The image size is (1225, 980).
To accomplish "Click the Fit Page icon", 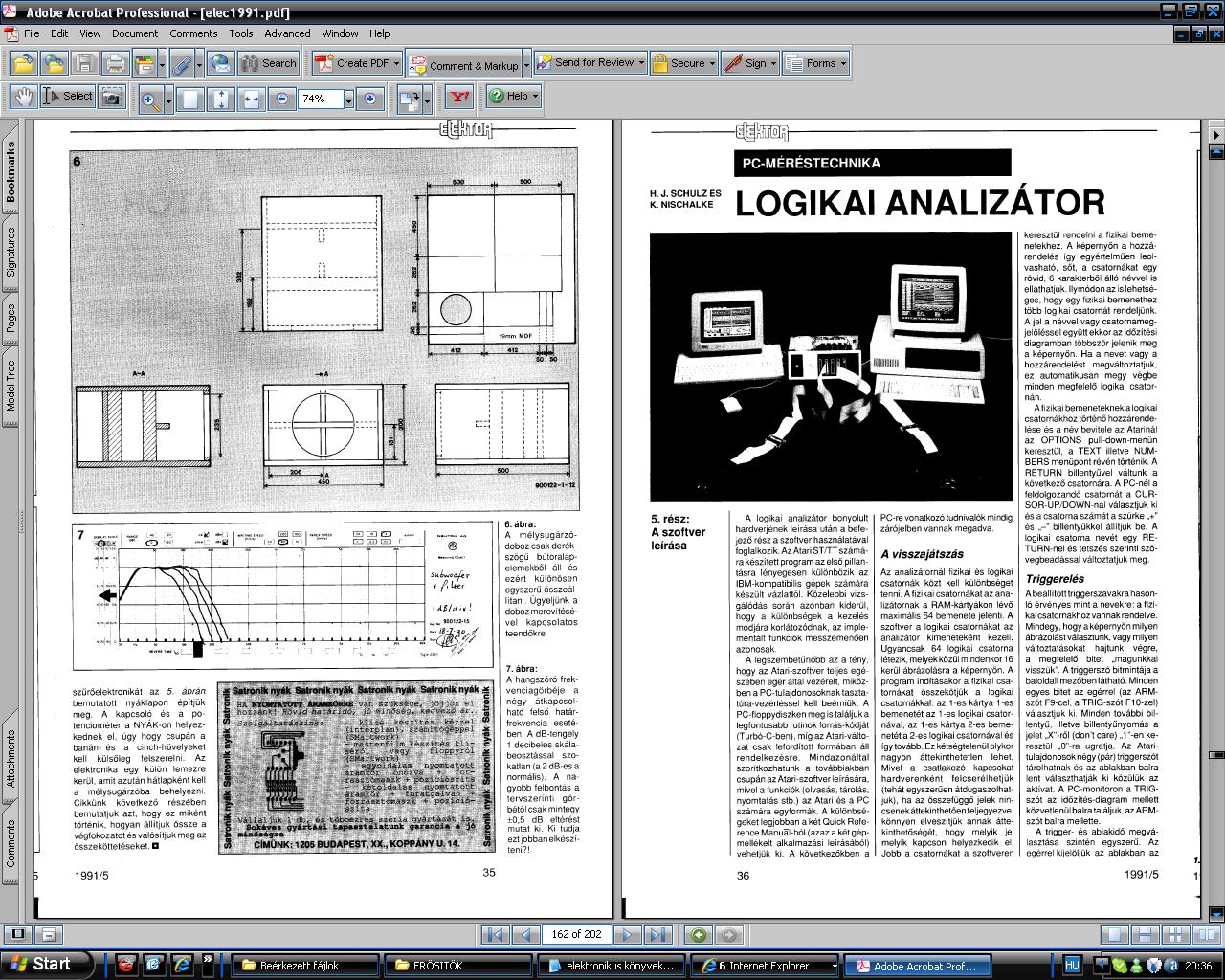I will pyautogui.click(x=221, y=99).
